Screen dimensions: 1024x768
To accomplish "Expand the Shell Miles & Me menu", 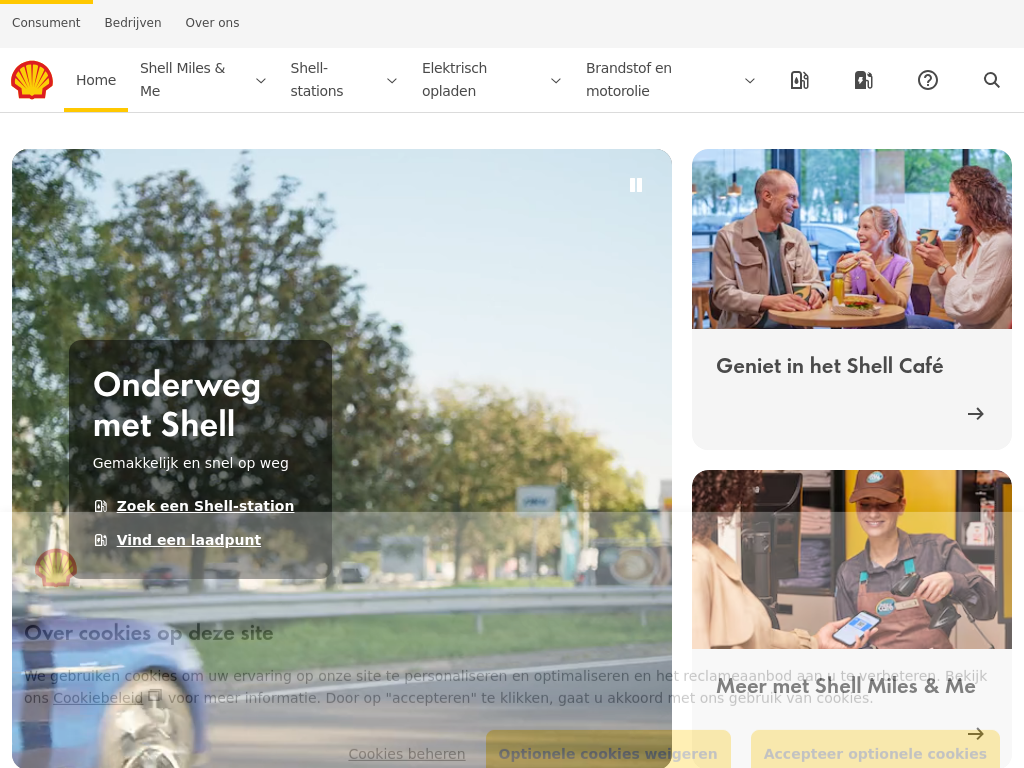I will [x=260, y=80].
